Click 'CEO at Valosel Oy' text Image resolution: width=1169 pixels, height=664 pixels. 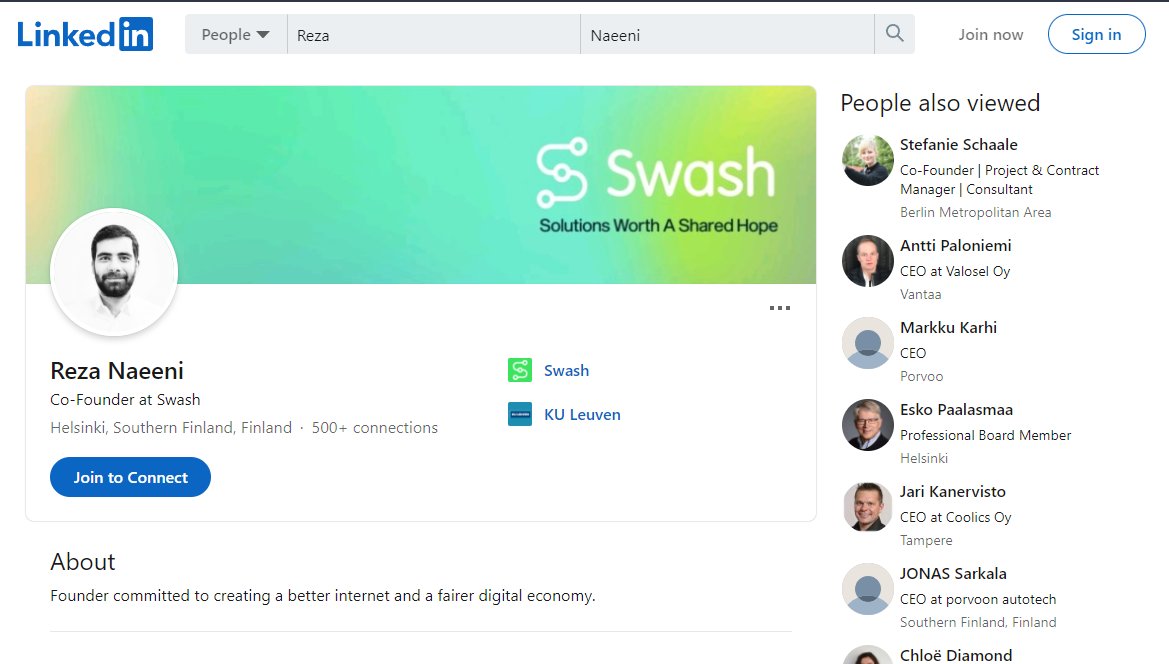coord(955,271)
